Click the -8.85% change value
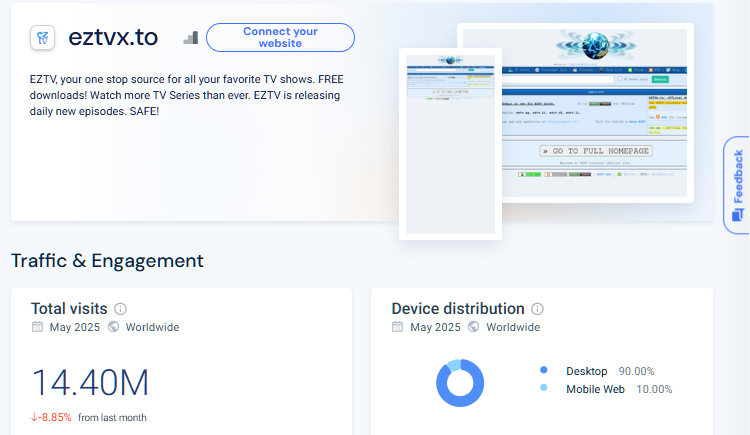Screen dimensions: 750x435 coord(51,417)
